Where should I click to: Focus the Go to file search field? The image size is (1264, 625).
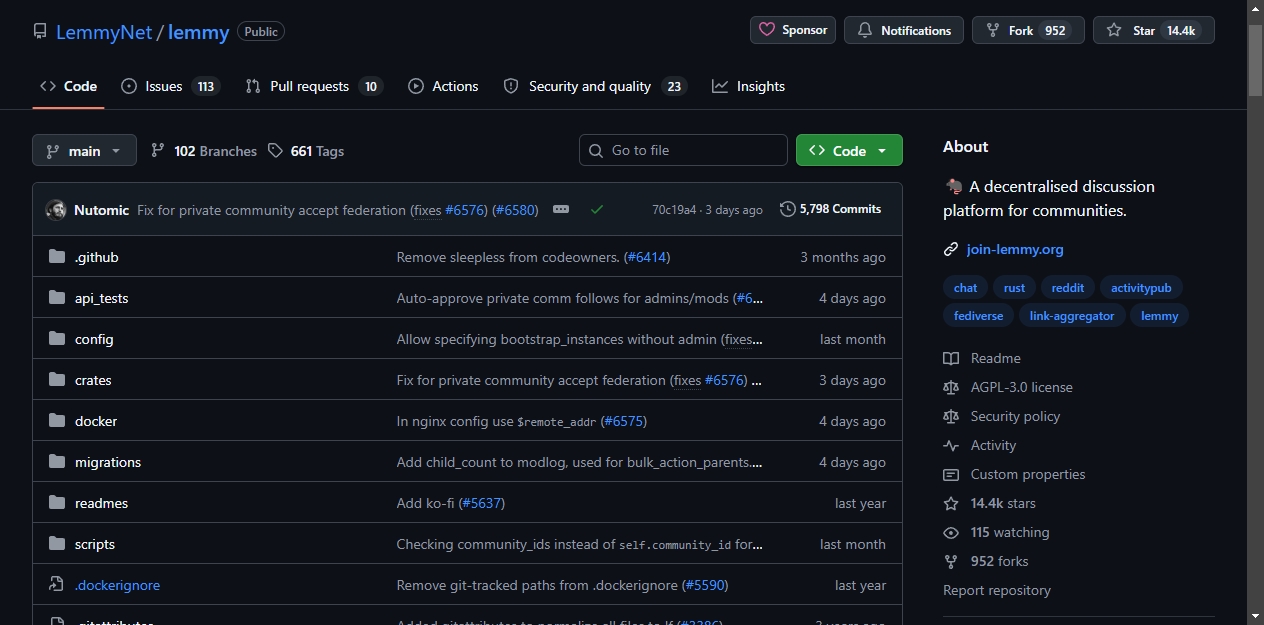click(x=683, y=150)
